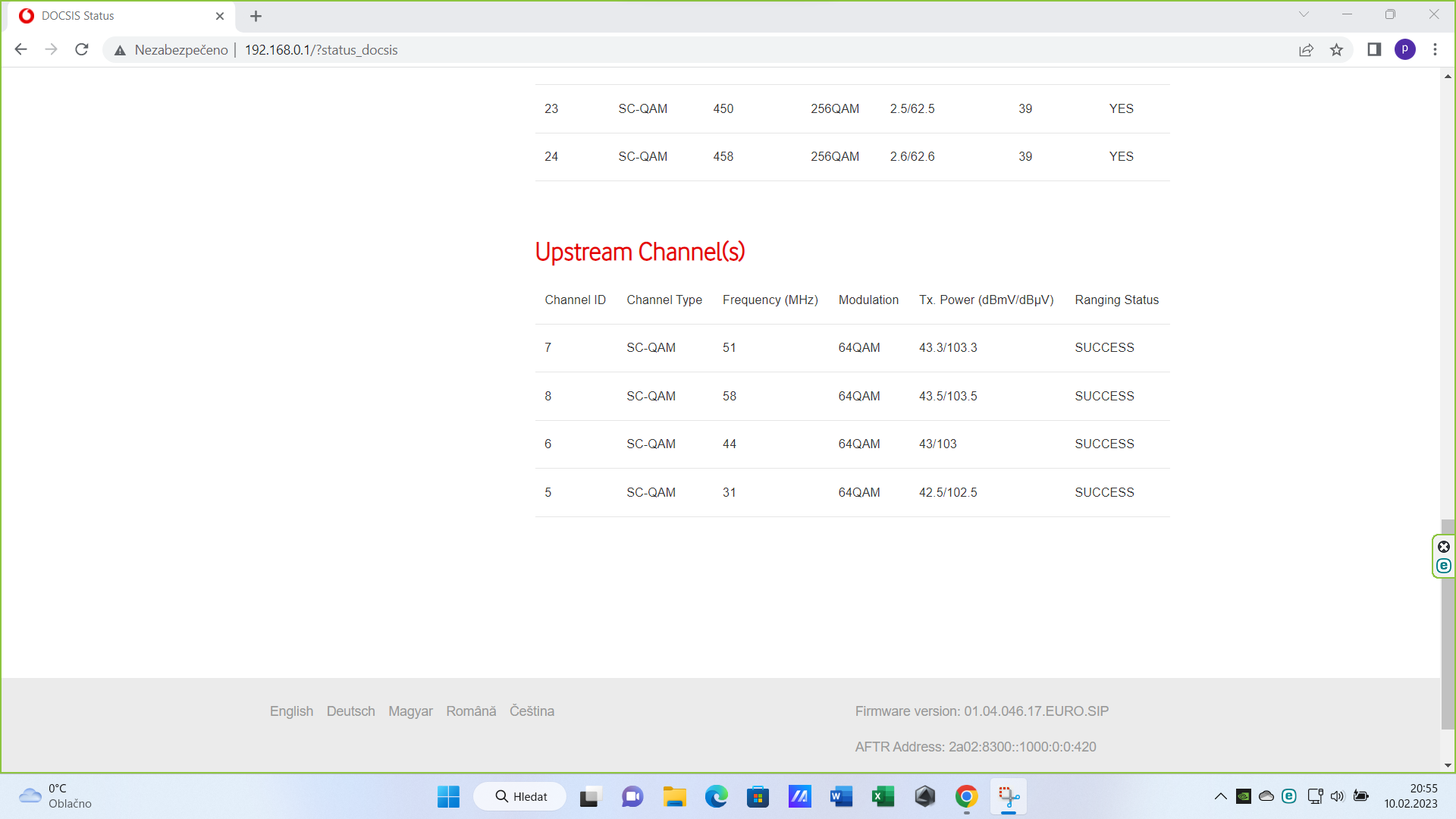
Task: Open the NVIDIA tray icon
Action: 1244,796
